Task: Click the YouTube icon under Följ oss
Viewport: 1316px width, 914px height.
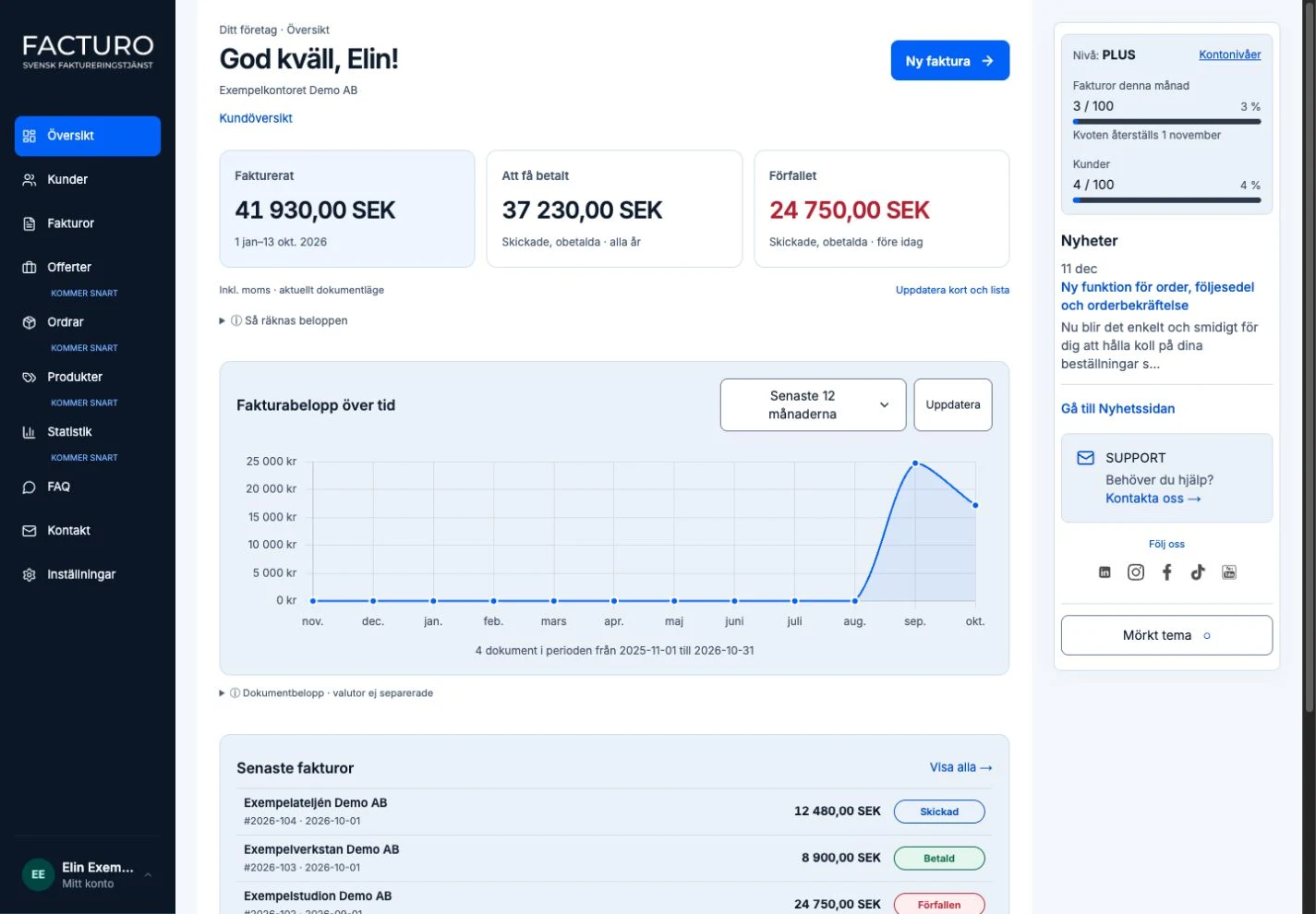Action: (x=1229, y=572)
